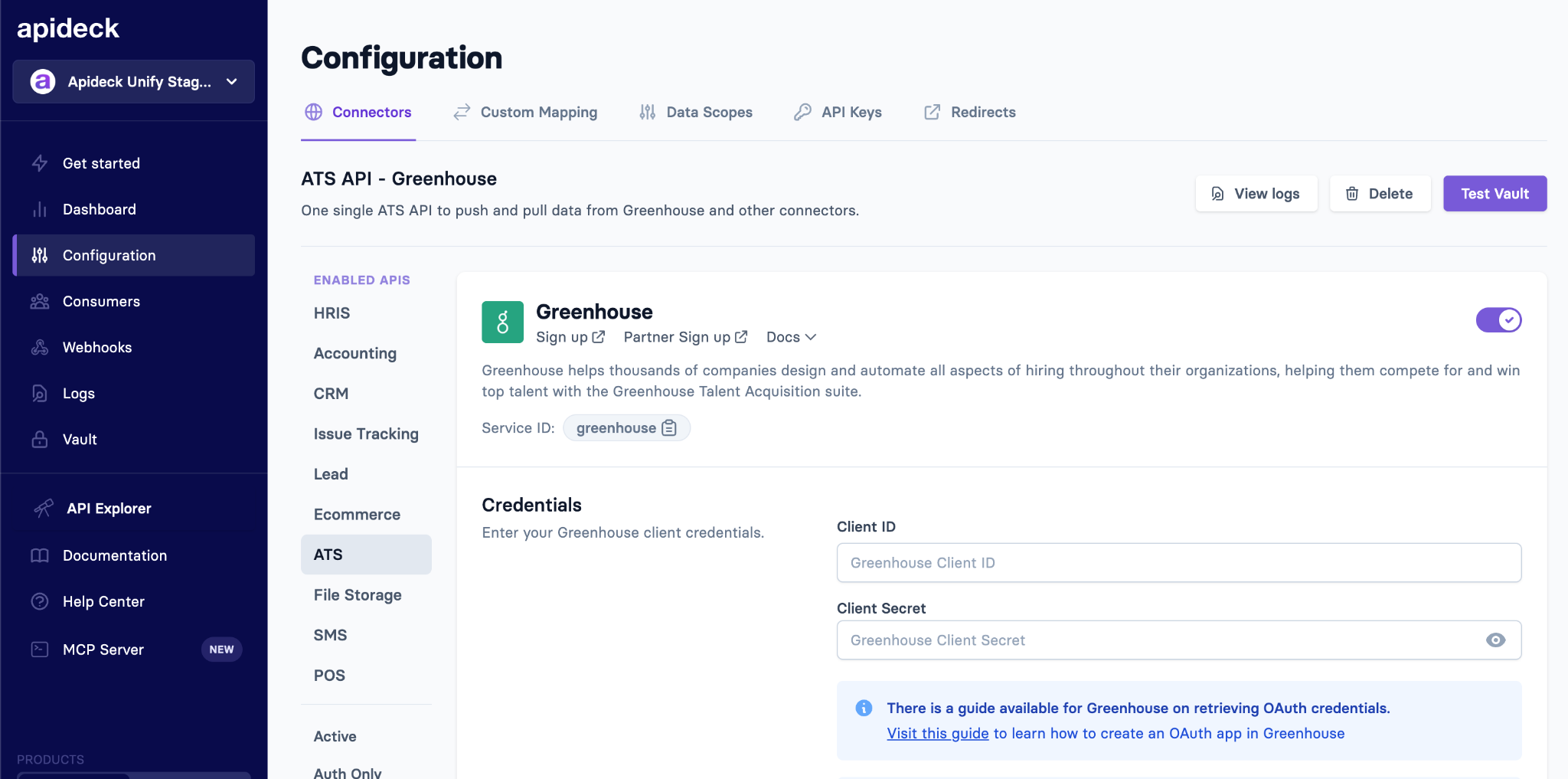Viewport: 1568px width, 779px height.
Task: Select Issue Tracking in Enabled APIs
Action: tap(366, 434)
